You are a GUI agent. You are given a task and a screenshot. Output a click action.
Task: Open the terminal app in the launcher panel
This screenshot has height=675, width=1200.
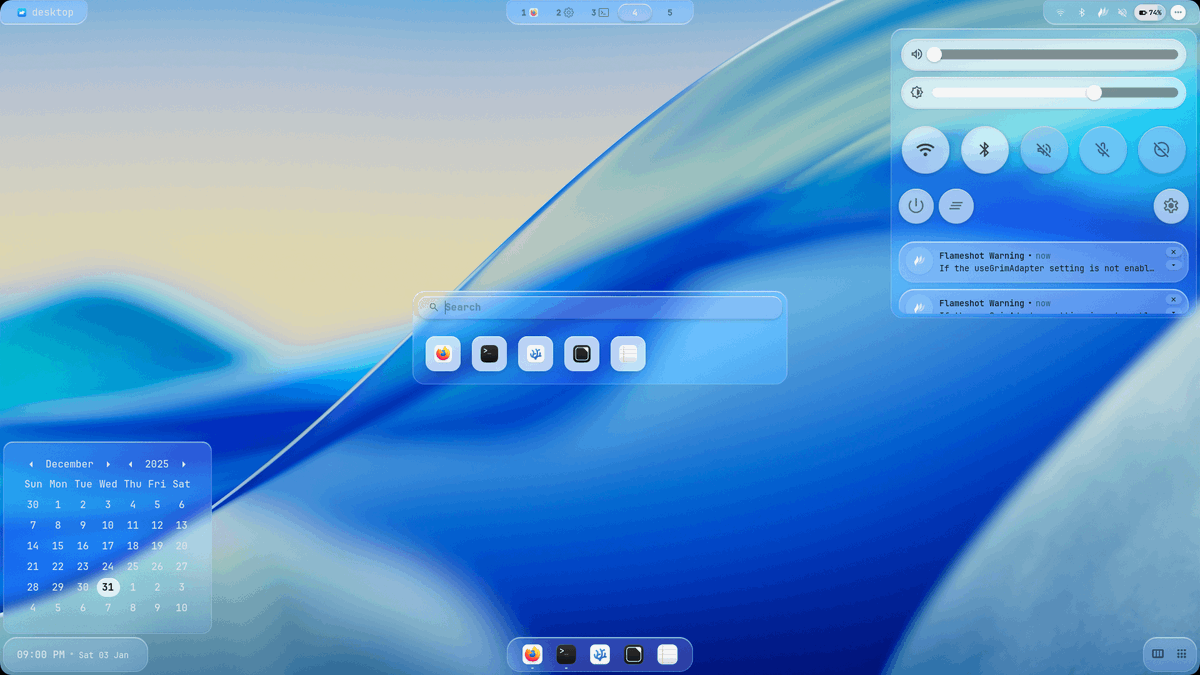click(489, 354)
